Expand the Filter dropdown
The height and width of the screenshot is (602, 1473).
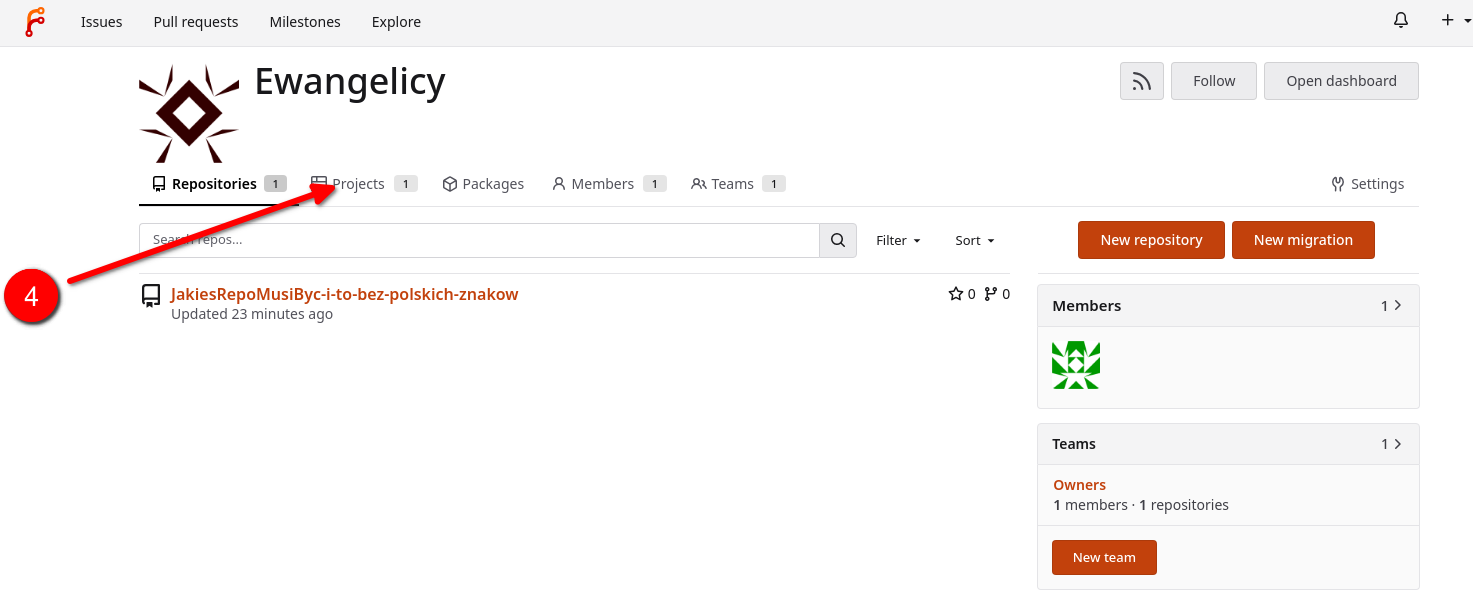898,240
